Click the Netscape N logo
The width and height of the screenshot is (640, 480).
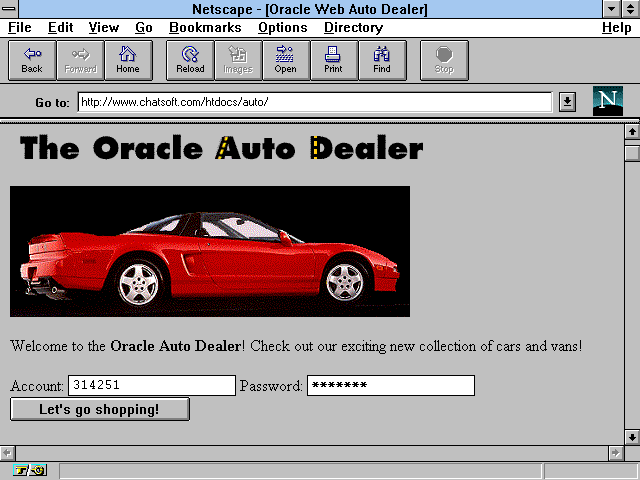tap(607, 101)
